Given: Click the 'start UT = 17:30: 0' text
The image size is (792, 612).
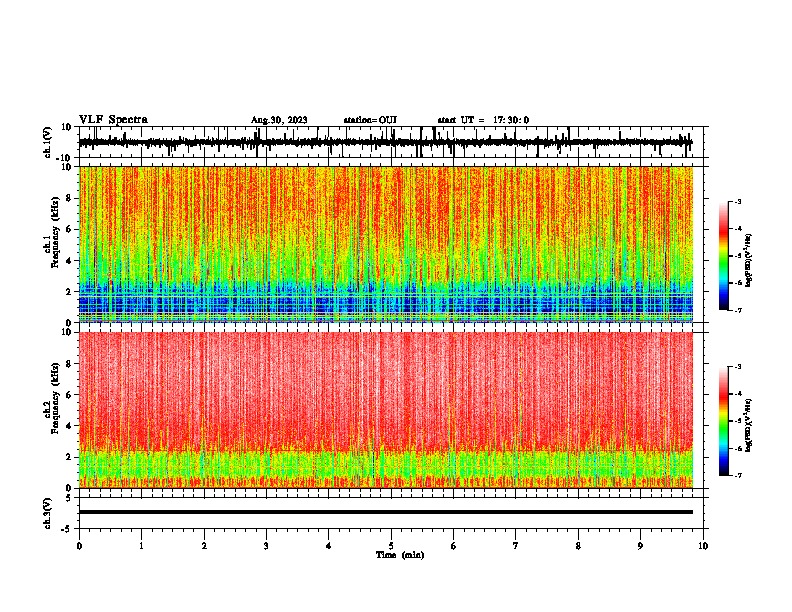Looking at the screenshot, I should (483, 120).
